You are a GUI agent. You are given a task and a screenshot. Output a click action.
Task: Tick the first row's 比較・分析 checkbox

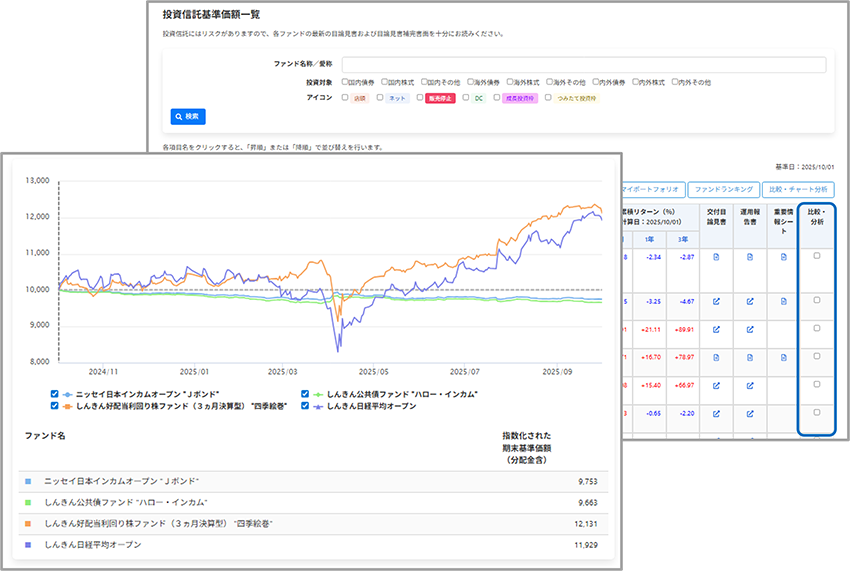point(817,257)
